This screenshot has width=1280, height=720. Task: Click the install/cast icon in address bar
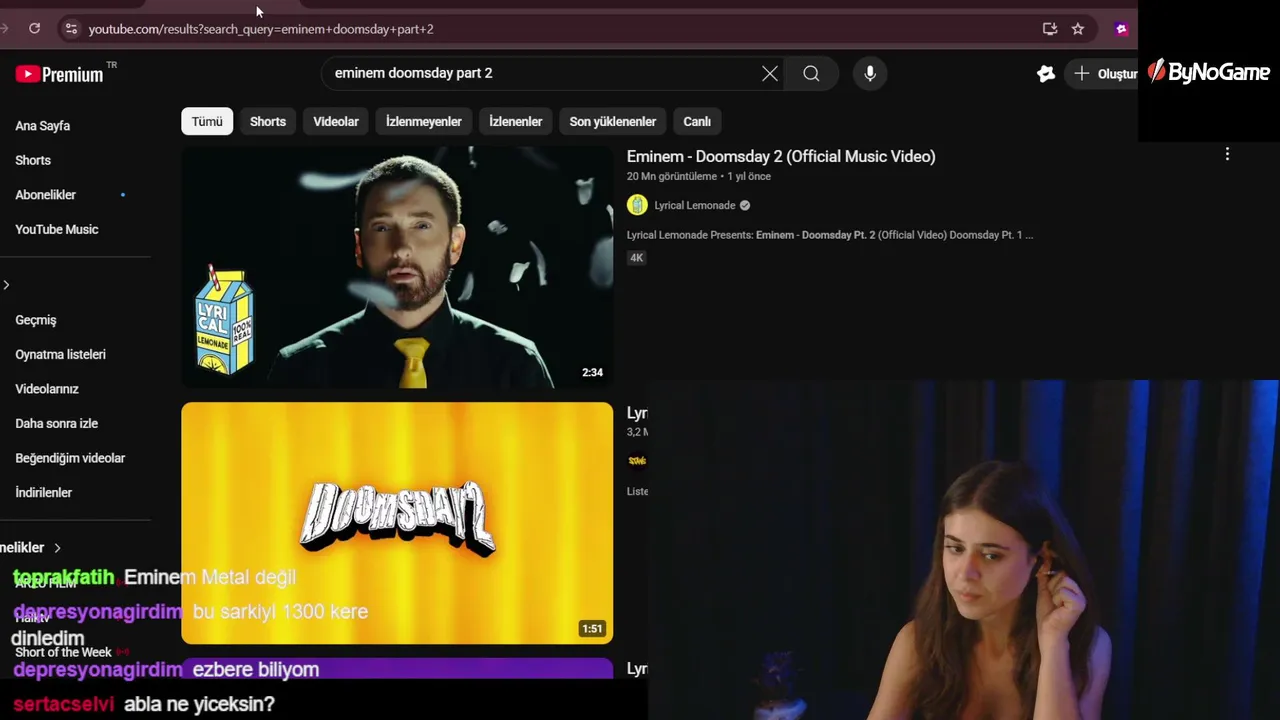[1050, 29]
